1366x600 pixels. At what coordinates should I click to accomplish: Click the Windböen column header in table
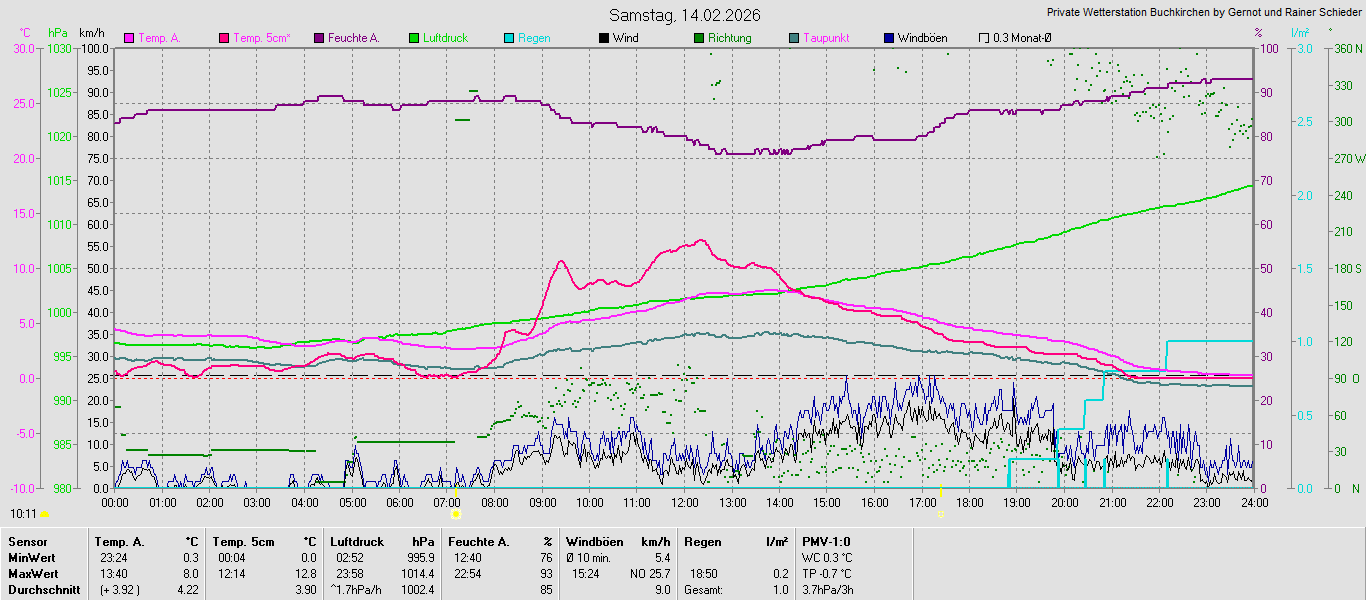click(x=595, y=541)
